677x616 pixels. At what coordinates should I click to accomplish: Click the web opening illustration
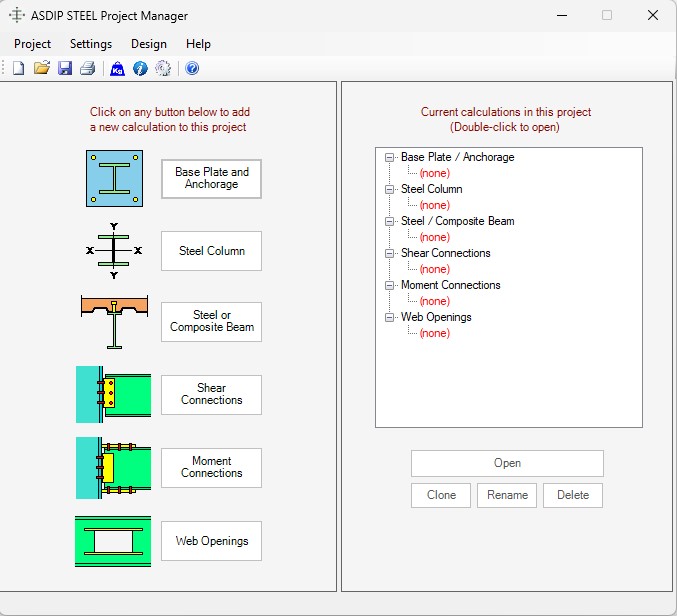click(113, 541)
